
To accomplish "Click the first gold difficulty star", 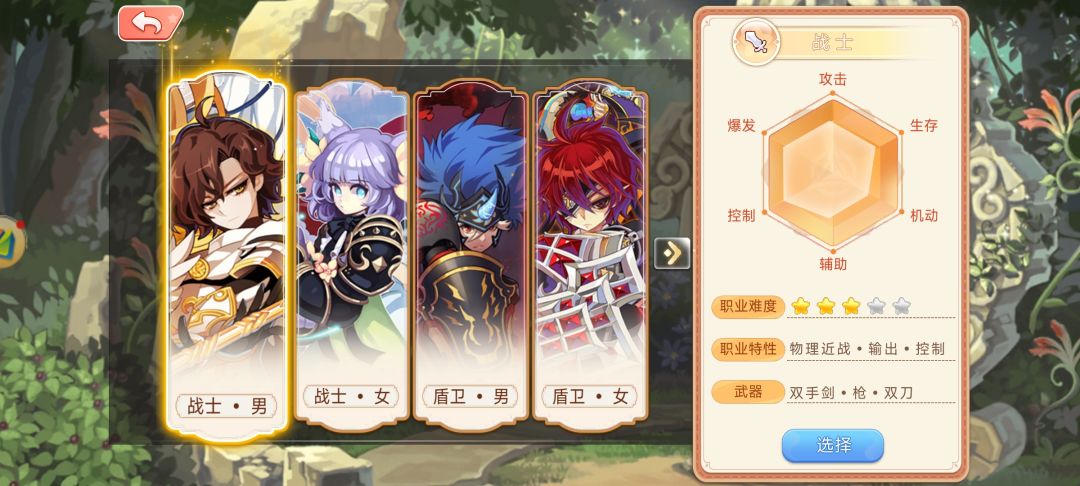I will [x=800, y=306].
